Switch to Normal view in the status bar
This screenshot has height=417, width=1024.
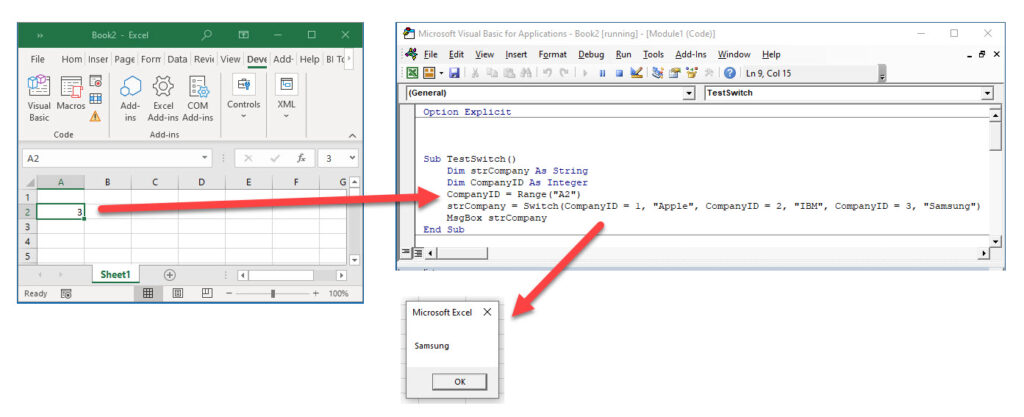click(x=147, y=294)
